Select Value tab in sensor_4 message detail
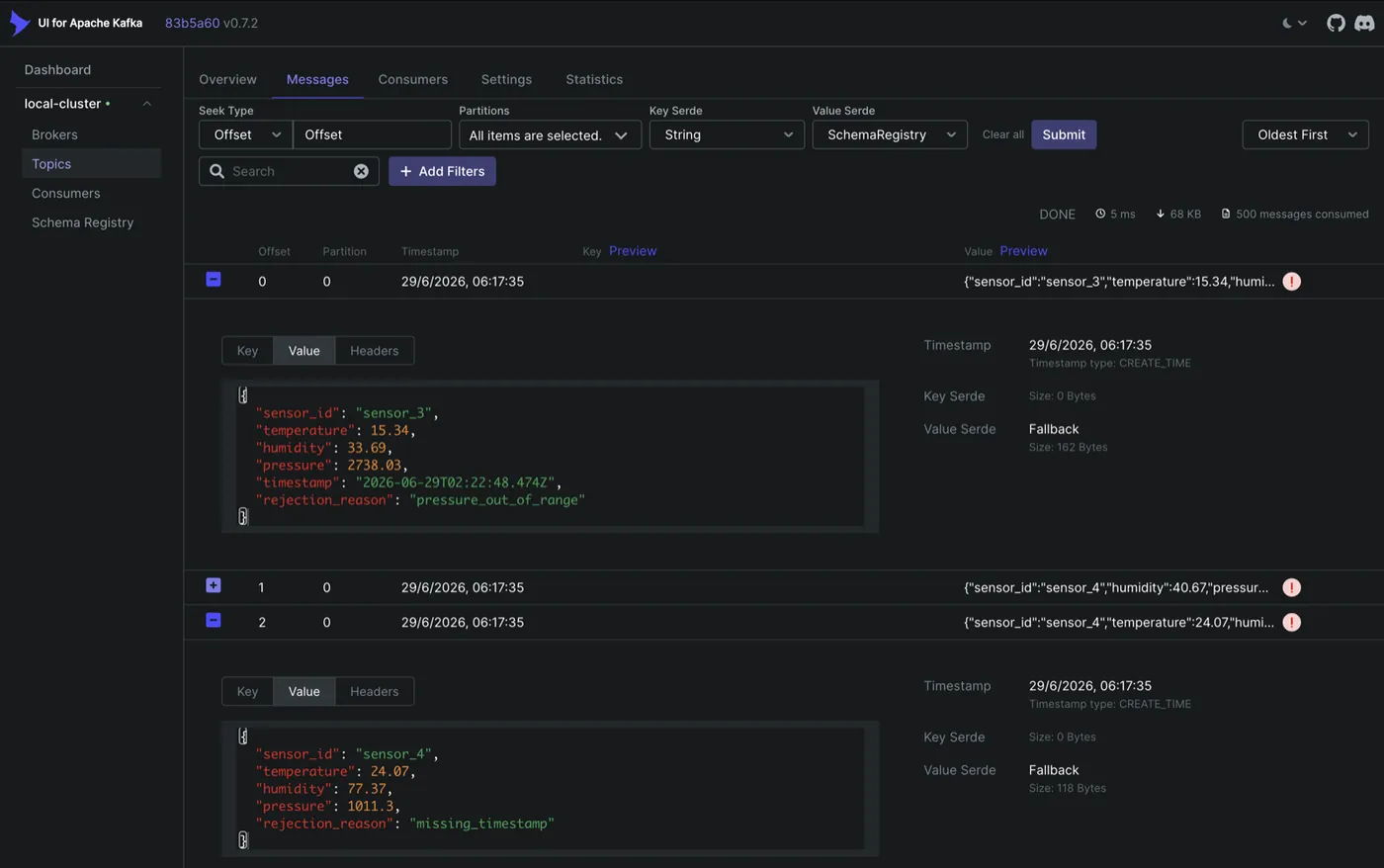Image resolution: width=1384 pixels, height=868 pixels. pos(303,692)
